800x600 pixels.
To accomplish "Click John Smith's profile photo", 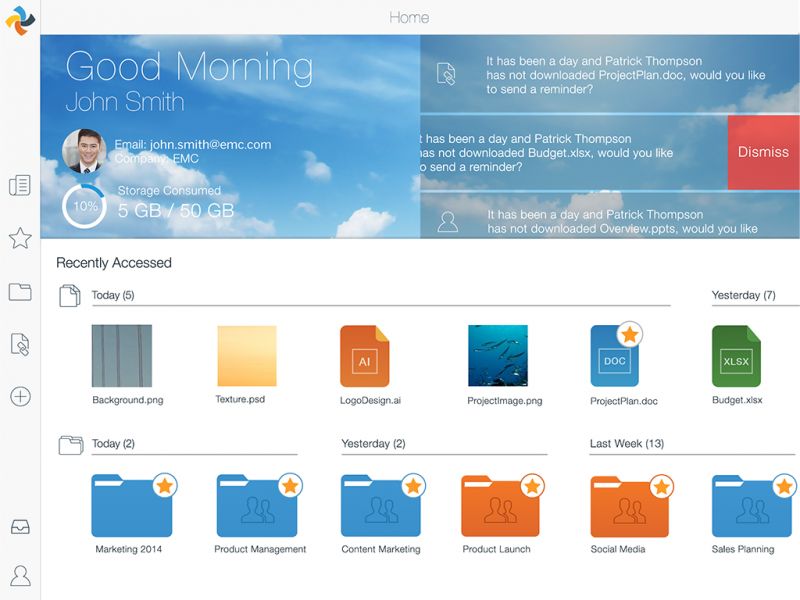I will pyautogui.click(x=84, y=151).
